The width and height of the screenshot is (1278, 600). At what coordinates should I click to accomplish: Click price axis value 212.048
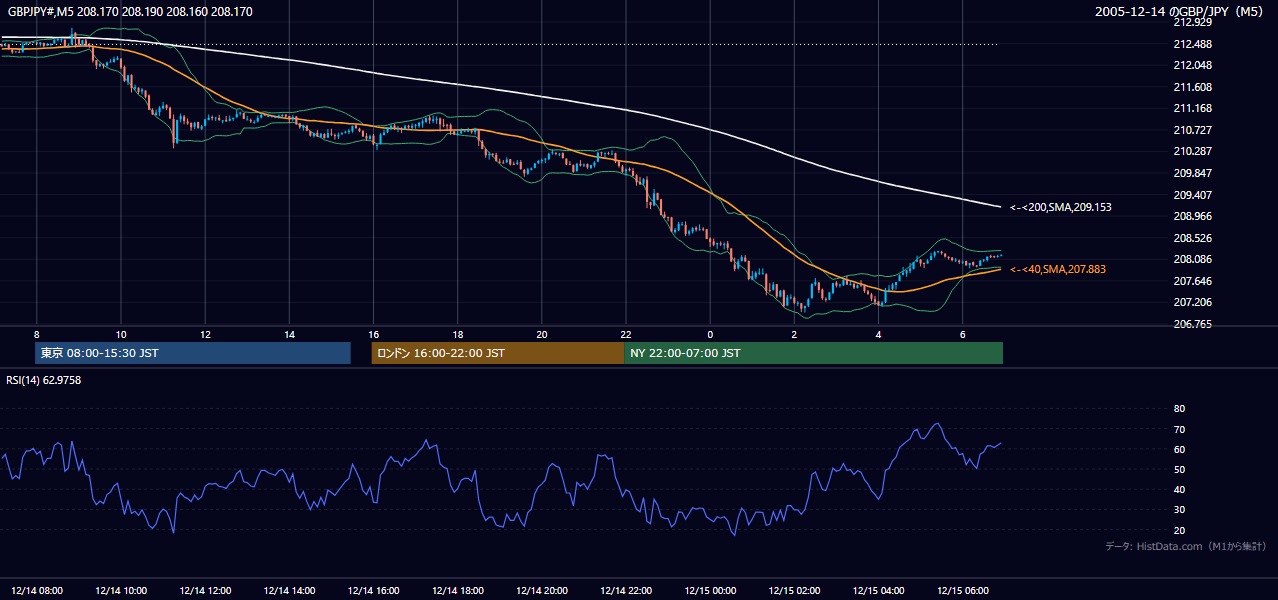click(1192, 66)
